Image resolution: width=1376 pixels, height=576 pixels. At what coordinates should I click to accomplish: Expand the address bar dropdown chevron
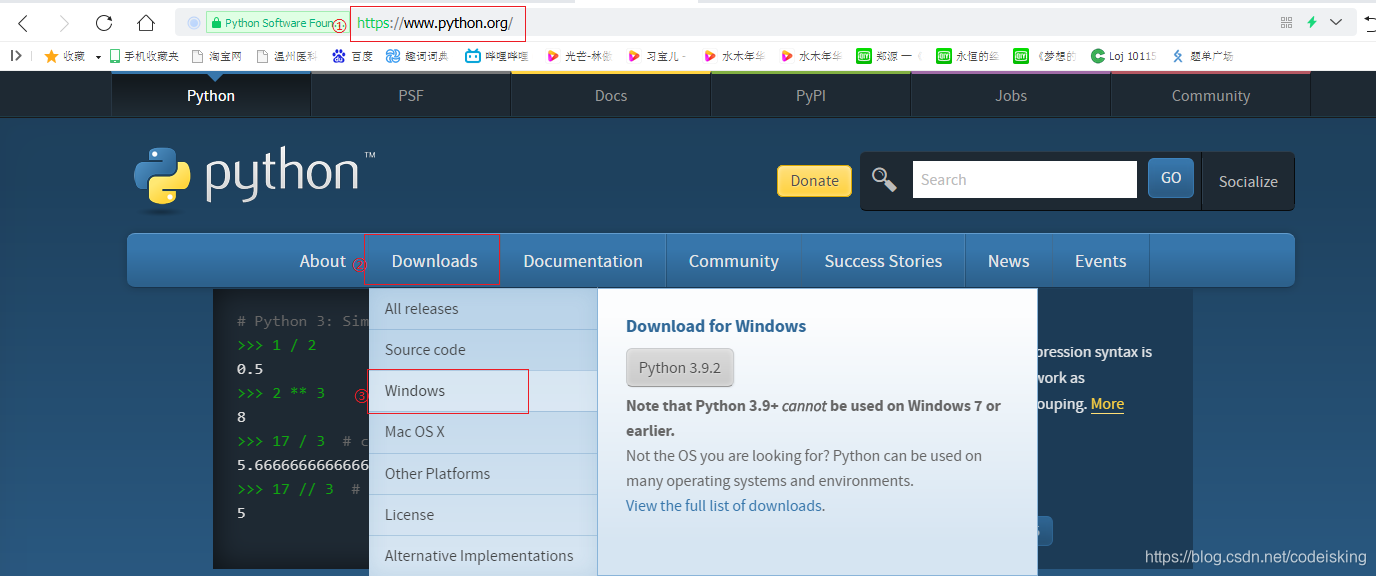1336,22
